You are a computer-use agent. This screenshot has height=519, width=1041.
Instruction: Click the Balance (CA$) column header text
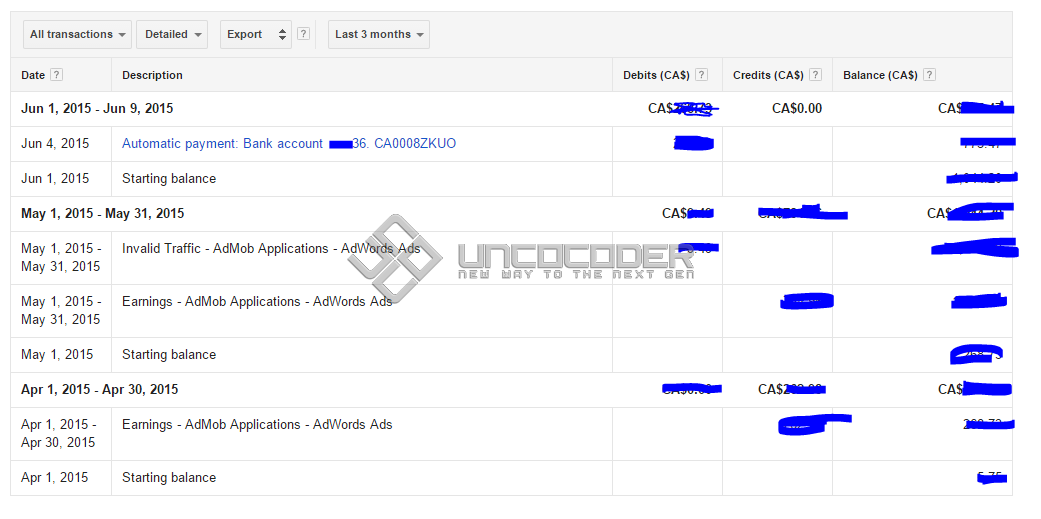(x=880, y=75)
